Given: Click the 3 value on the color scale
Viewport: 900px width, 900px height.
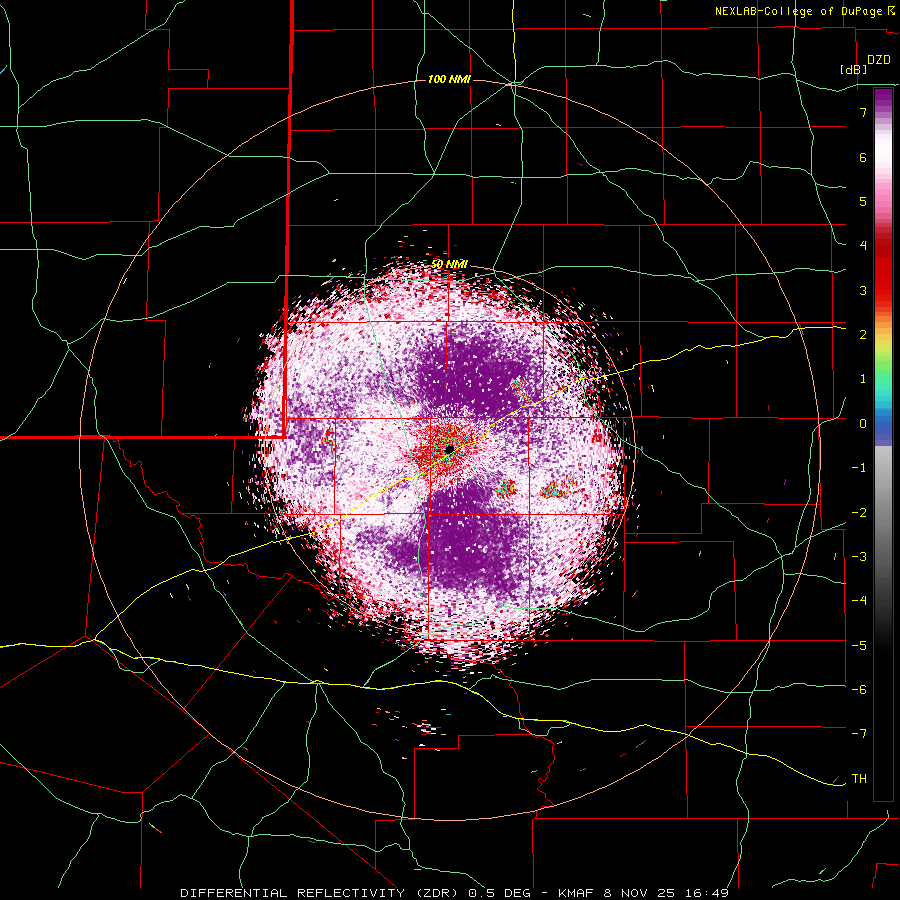Looking at the screenshot, I should click(863, 290).
